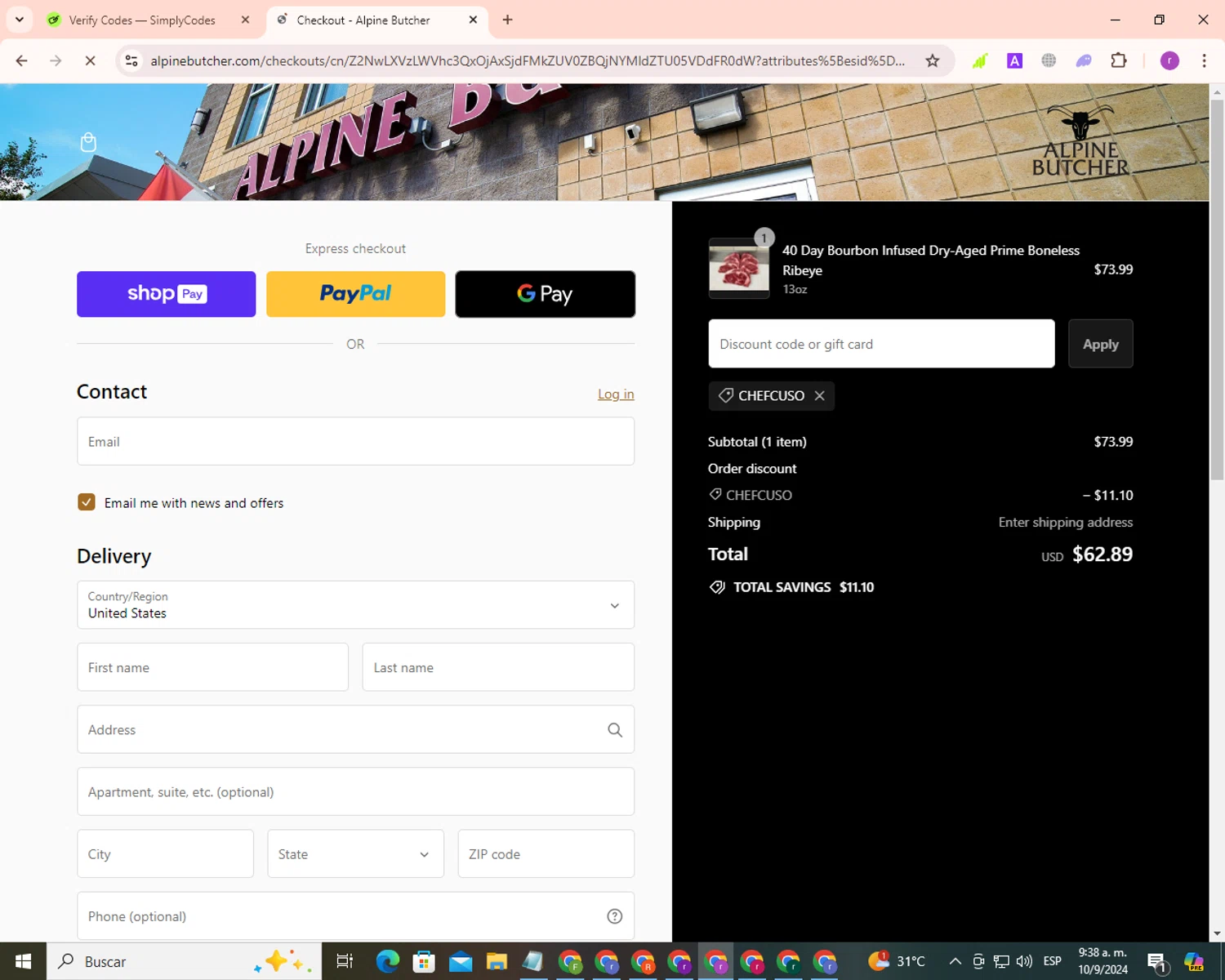
Task: Go forward in browser history
Action: pyautogui.click(x=56, y=60)
